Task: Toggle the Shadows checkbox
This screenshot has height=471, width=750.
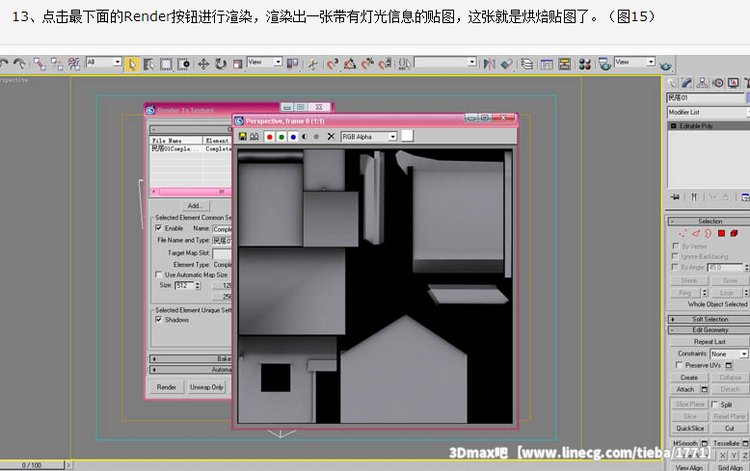Action: tap(159, 320)
